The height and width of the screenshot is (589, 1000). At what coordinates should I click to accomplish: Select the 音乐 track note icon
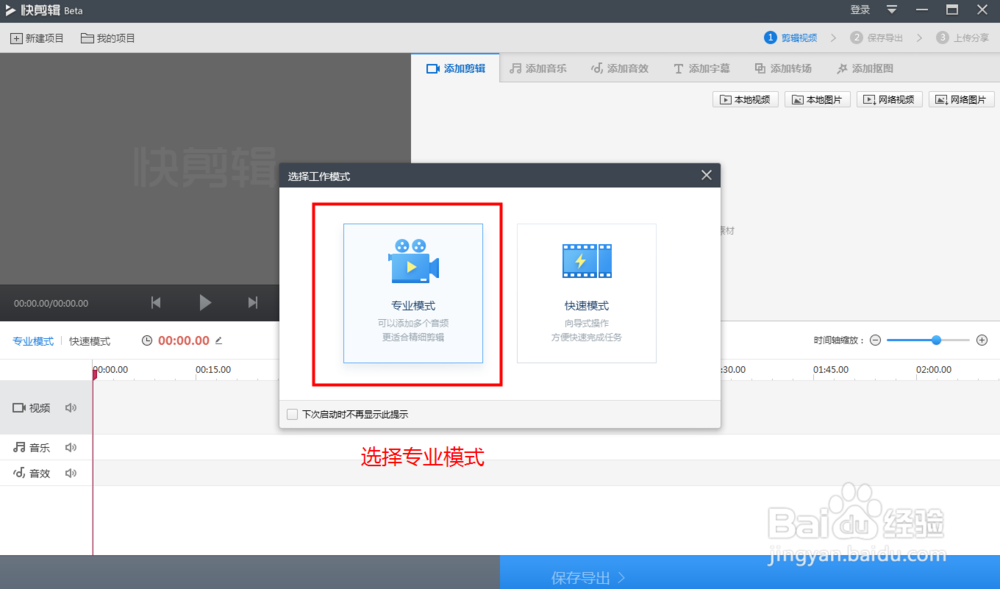tap(19, 447)
